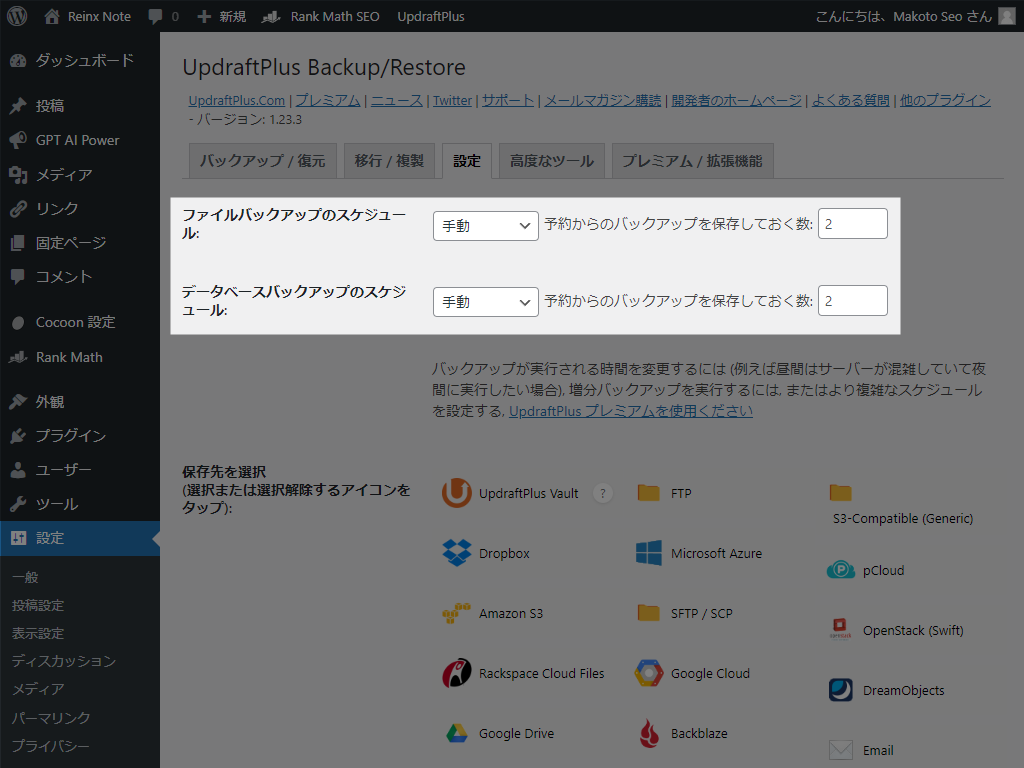Open ユーザー menu in sidebar
The image size is (1024, 768).
tap(80, 470)
